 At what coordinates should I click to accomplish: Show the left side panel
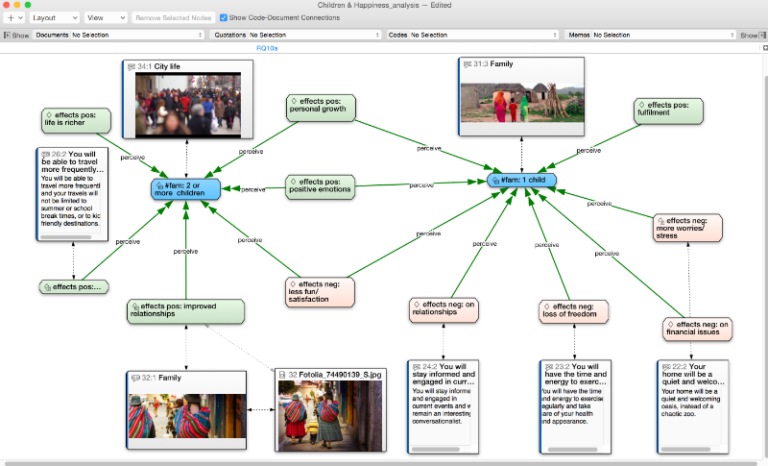click(16, 35)
